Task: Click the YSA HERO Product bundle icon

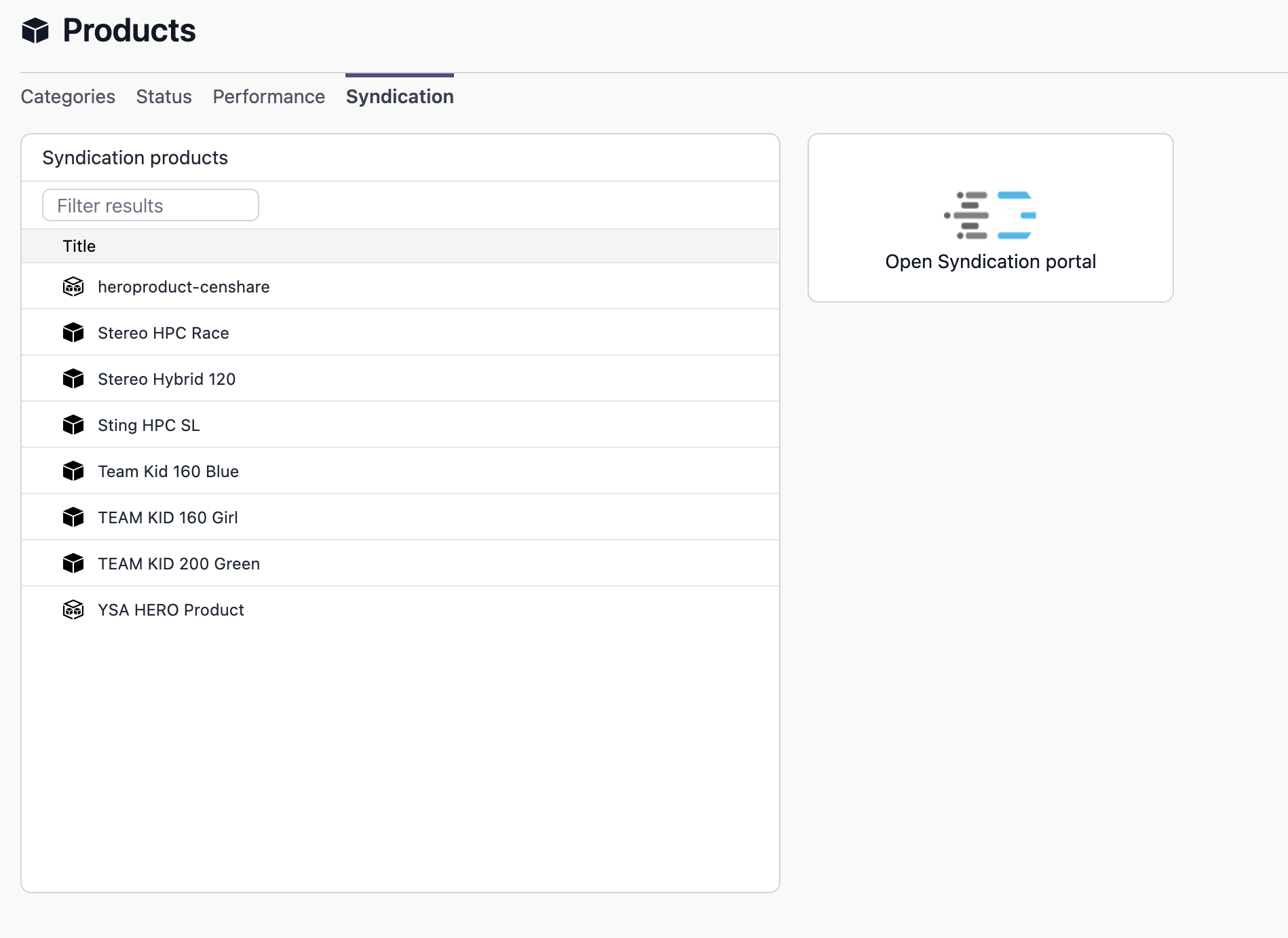Action: (x=73, y=609)
